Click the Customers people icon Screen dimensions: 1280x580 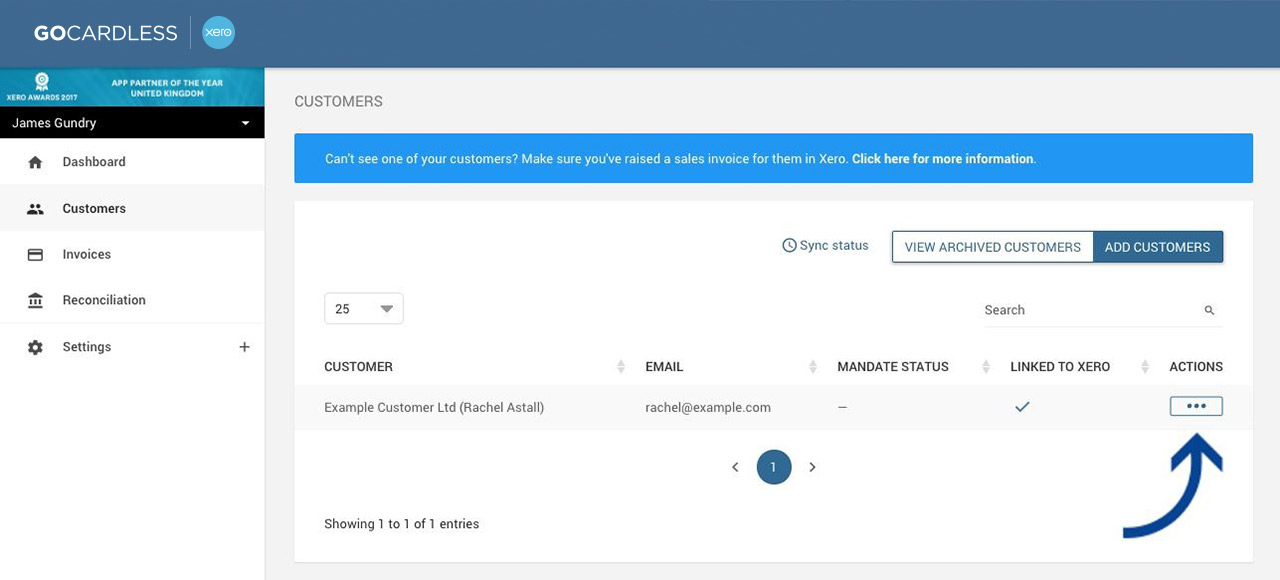tap(36, 209)
